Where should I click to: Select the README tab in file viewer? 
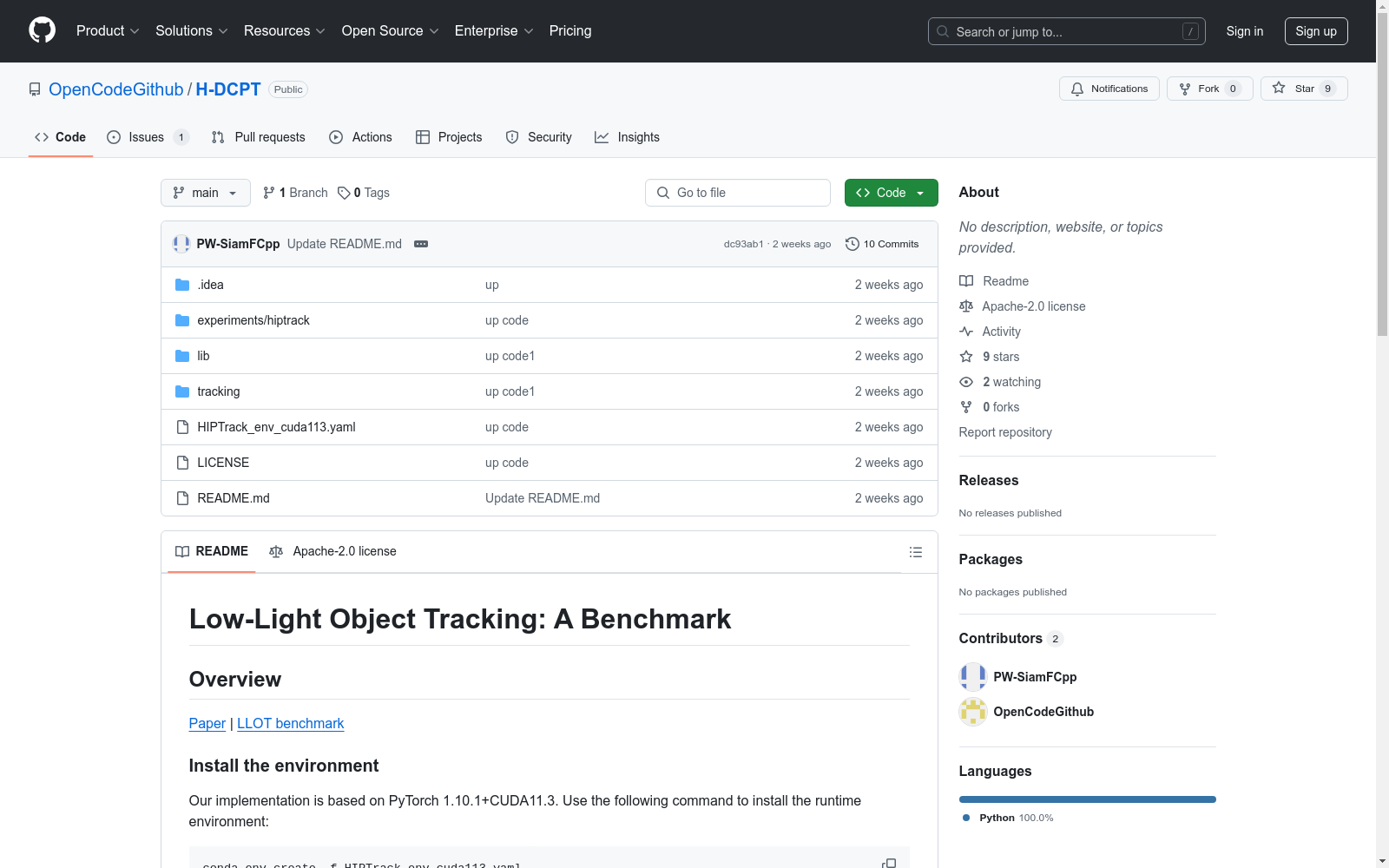tap(212, 551)
